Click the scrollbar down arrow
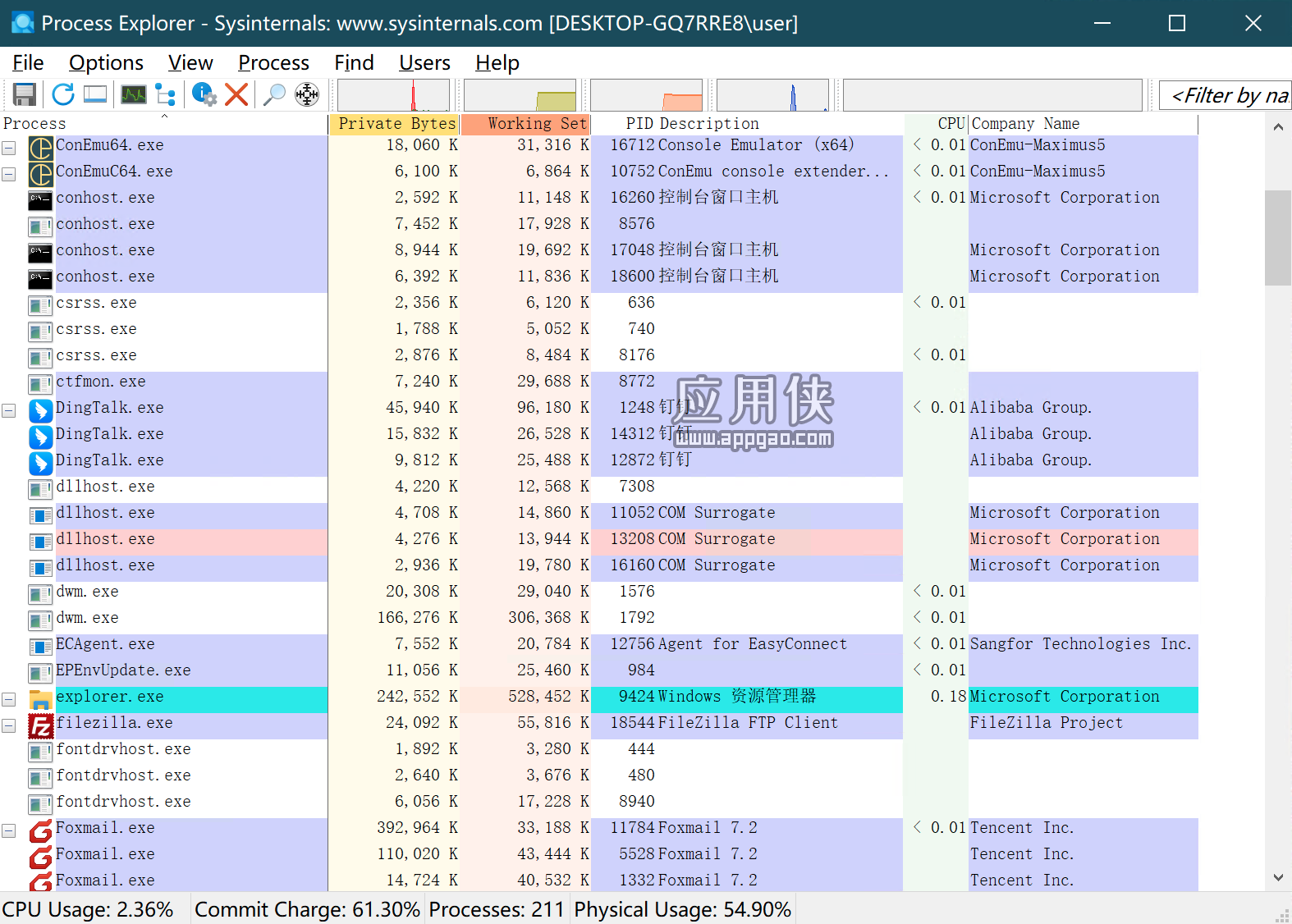 coord(1278,878)
